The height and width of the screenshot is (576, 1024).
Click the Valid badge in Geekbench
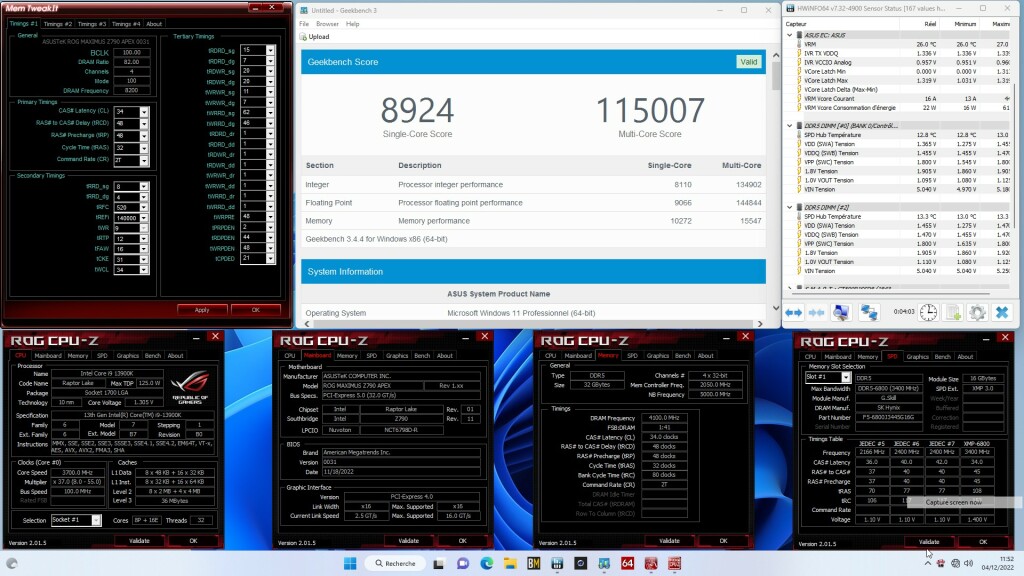(748, 62)
